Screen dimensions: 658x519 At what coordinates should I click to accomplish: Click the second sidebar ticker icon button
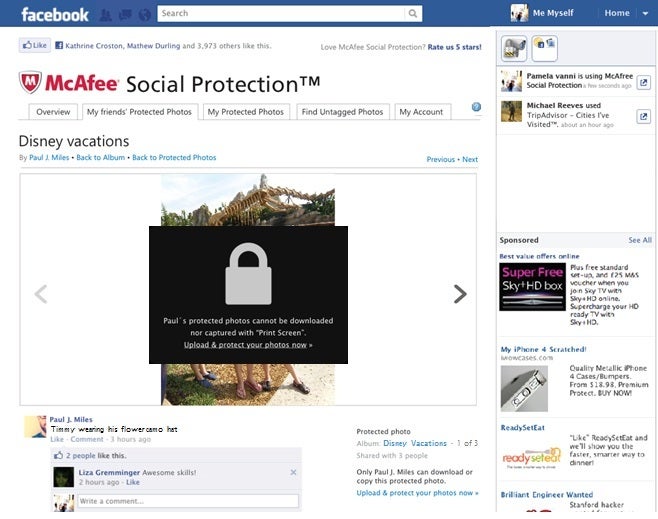point(545,48)
